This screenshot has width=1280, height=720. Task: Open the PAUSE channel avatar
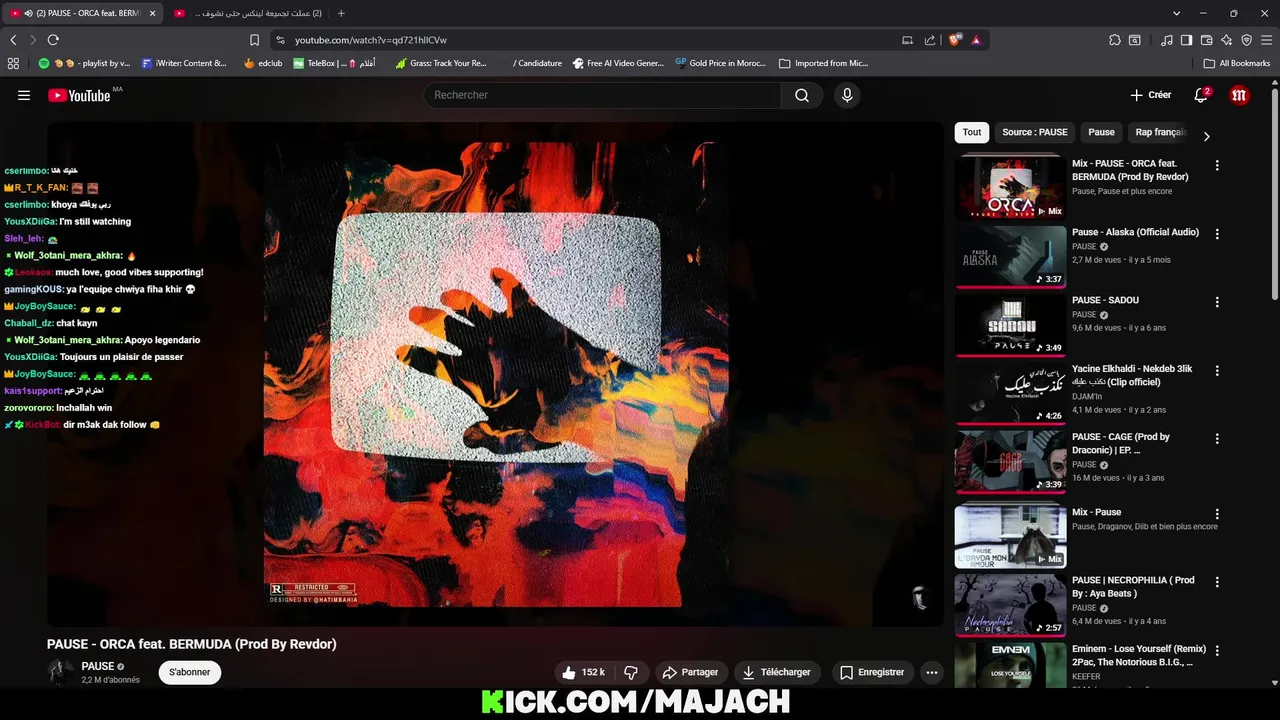click(61, 672)
